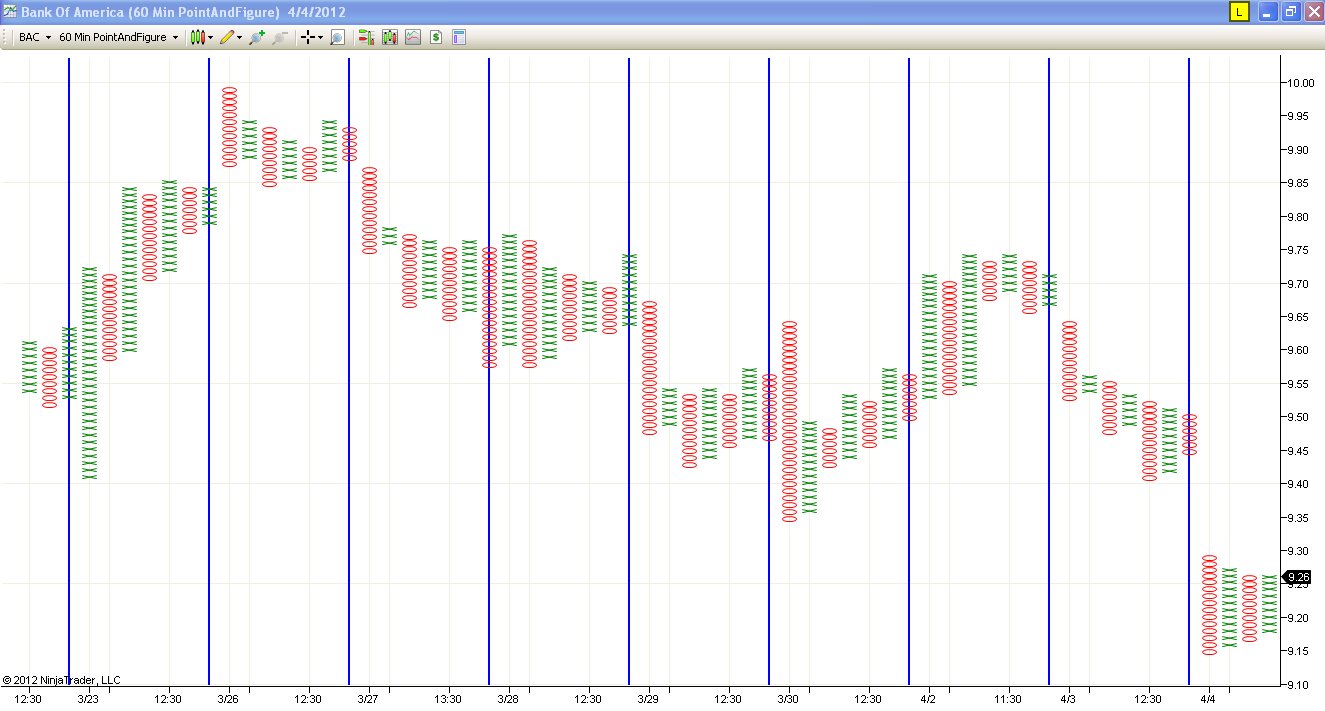Click the 9.10 price axis label
This screenshot has height=711, width=1325.
(1299, 685)
